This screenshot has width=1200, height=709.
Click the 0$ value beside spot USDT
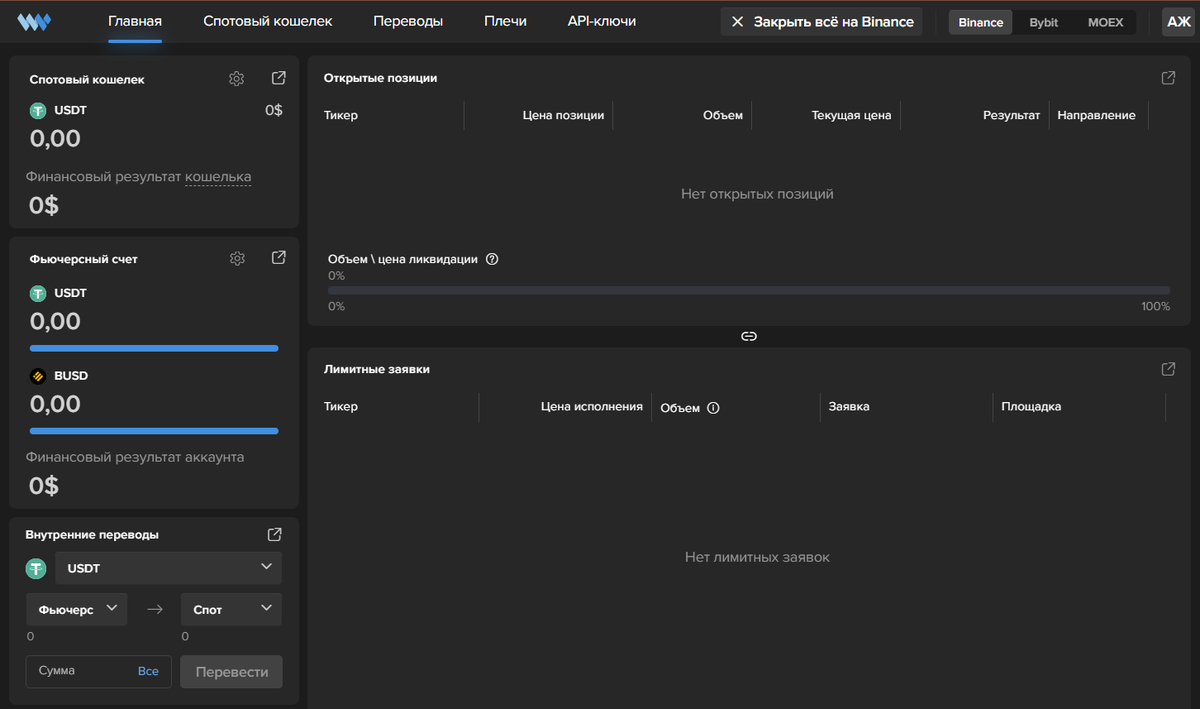click(274, 110)
